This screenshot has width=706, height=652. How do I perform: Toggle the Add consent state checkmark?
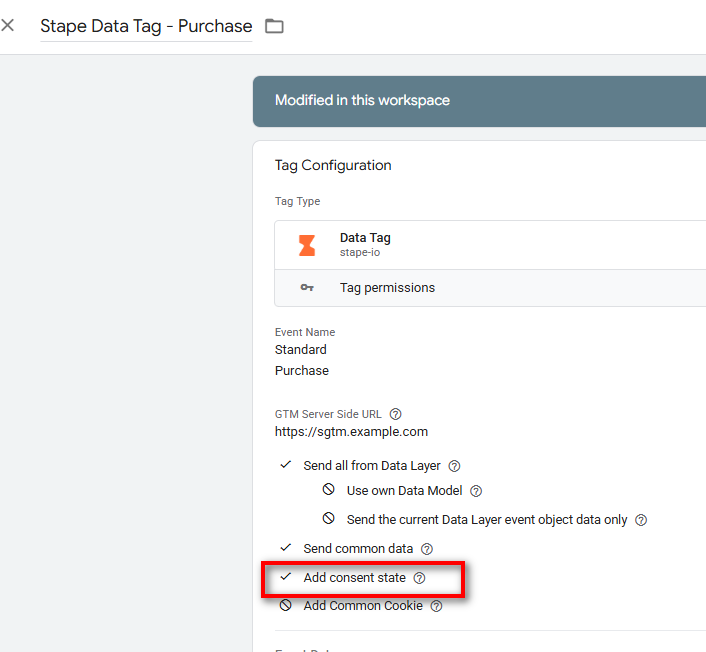(x=286, y=577)
